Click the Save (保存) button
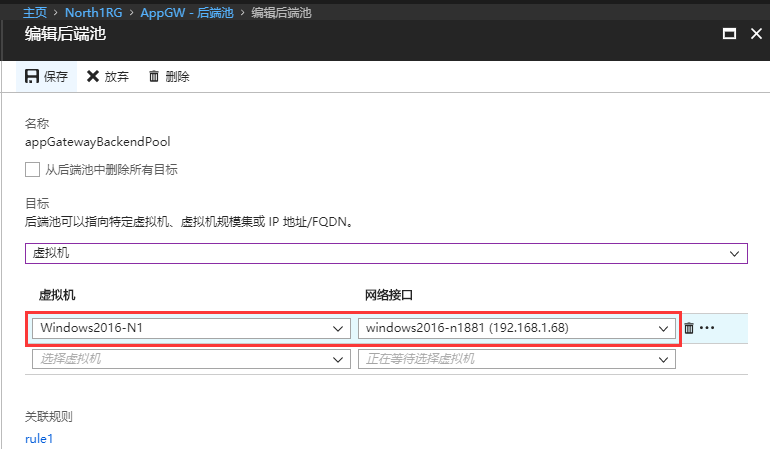 (46, 77)
